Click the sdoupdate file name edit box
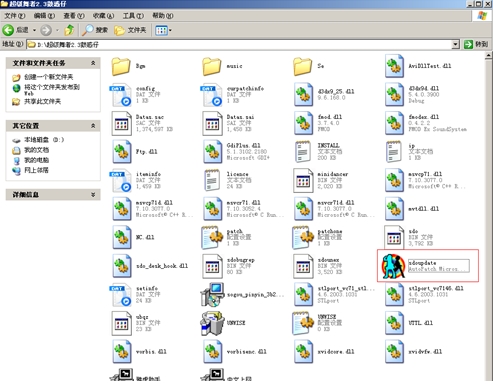 439,266
